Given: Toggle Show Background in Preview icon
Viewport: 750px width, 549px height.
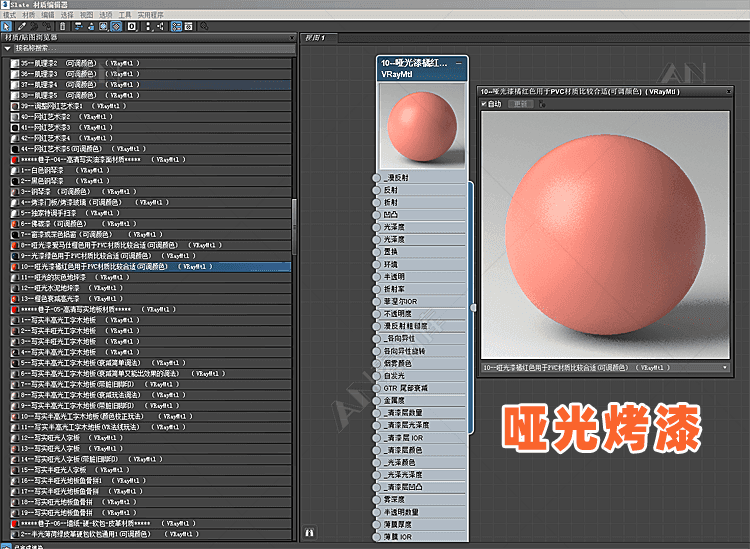Looking at the screenshot, I should 116,26.
